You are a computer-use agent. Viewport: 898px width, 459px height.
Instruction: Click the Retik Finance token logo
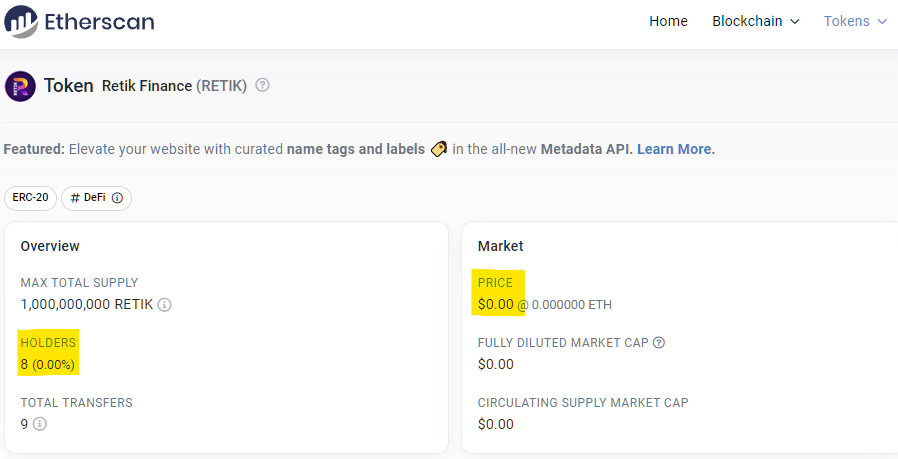point(20,86)
